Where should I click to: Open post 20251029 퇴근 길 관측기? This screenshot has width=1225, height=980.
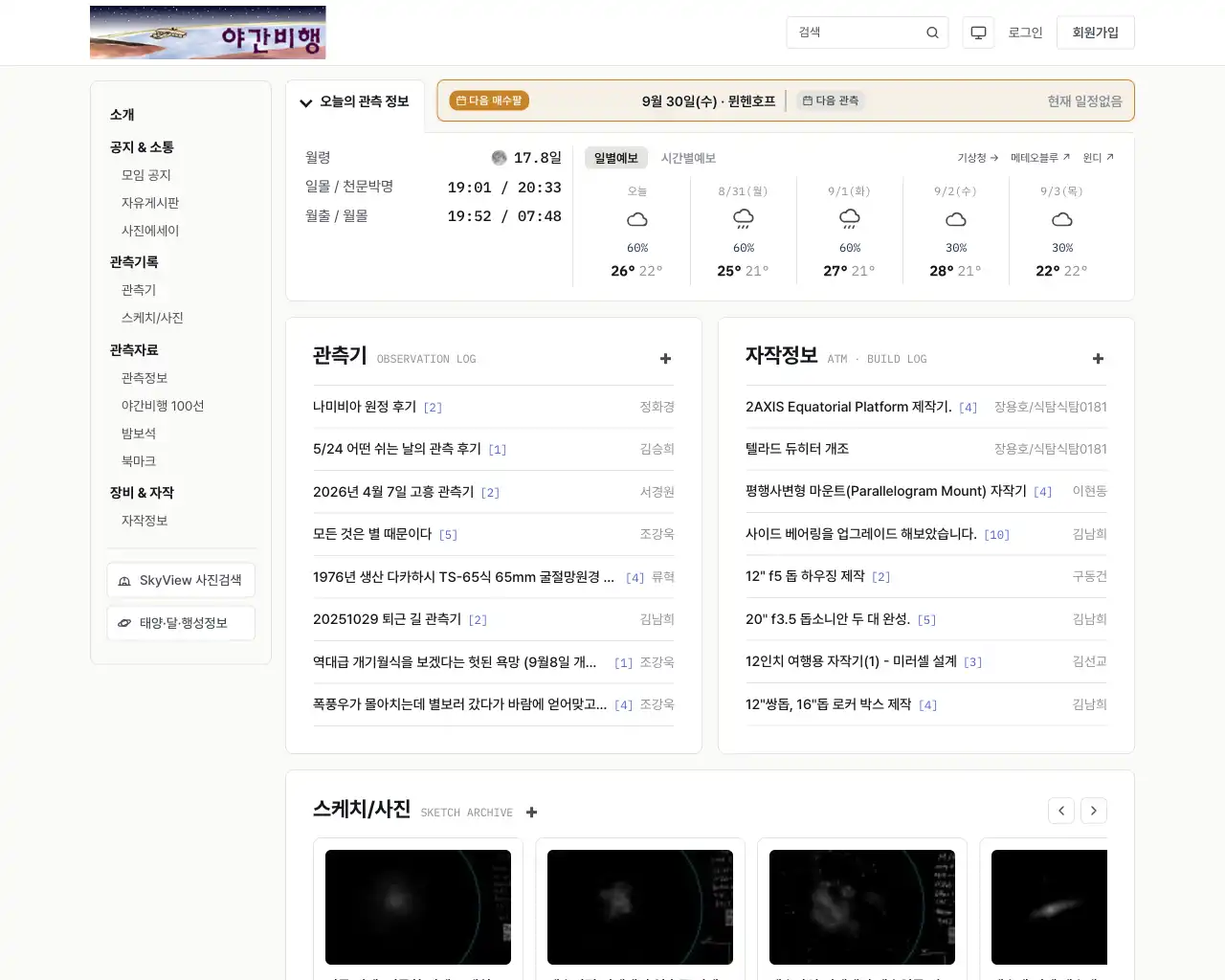(x=388, y=619)
